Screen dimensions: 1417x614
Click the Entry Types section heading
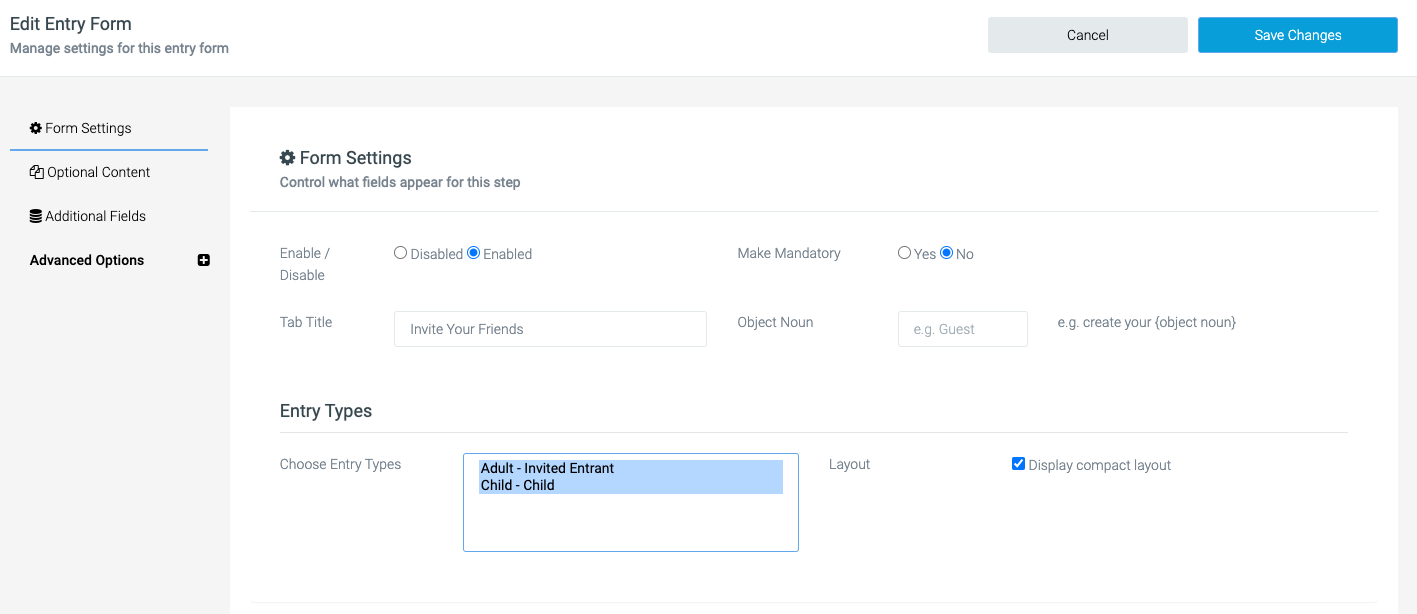coord(326,411)
